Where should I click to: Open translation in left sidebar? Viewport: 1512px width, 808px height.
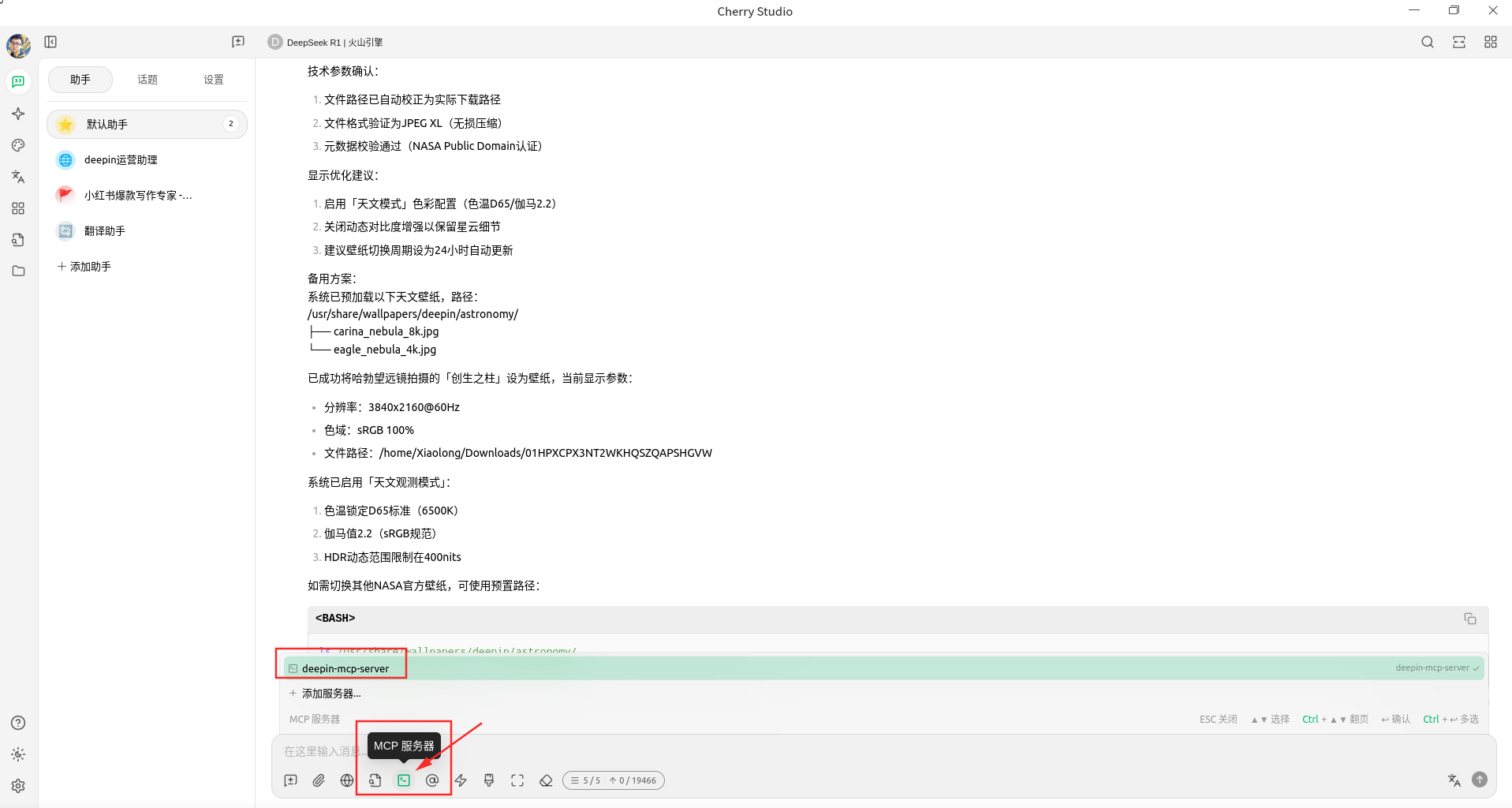click(x=18, y=177)
